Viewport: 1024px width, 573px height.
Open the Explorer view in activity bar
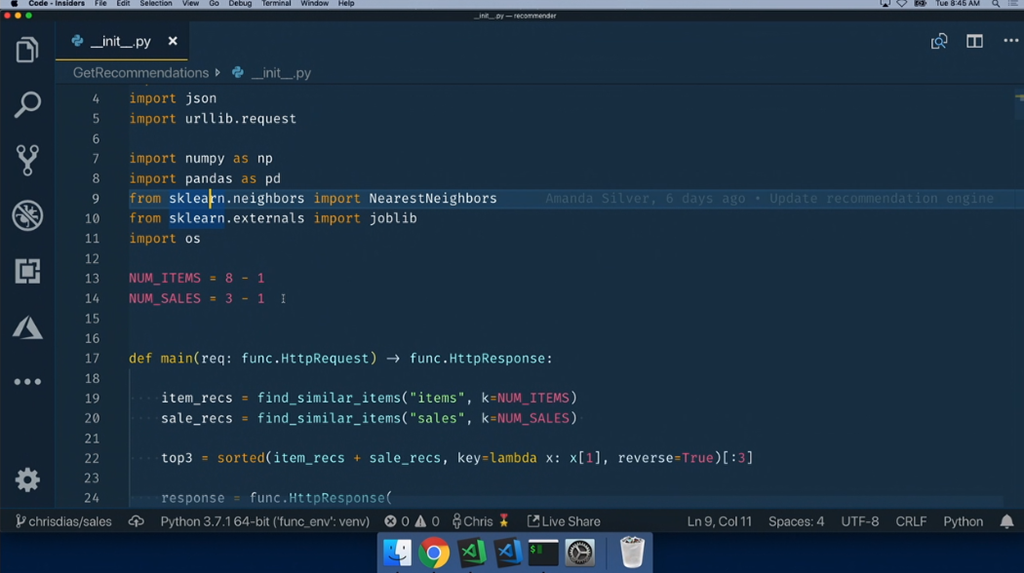[27, 49]
